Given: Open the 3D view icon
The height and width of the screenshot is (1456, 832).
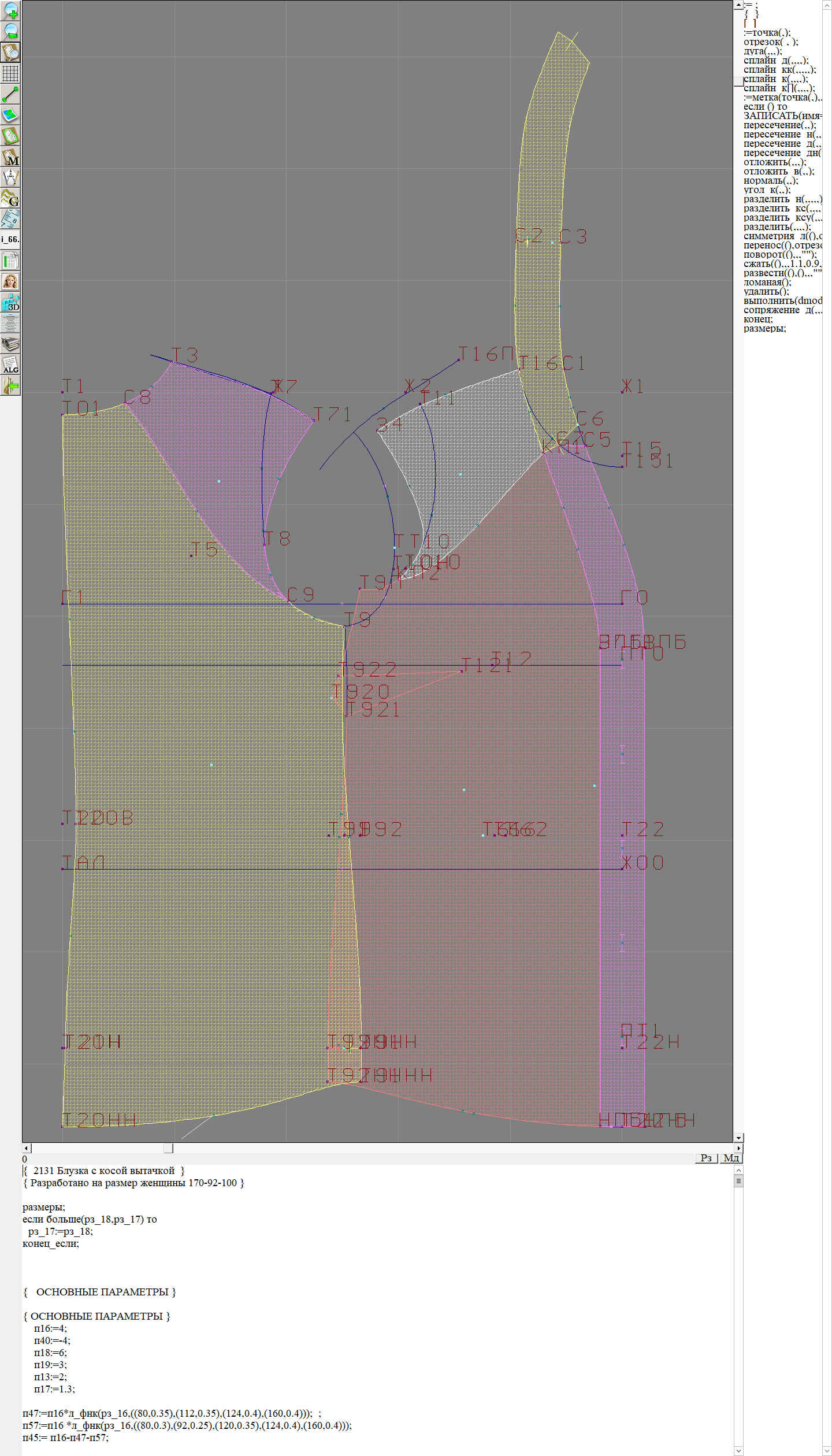Looking at the screenshot, I should coord(10,302).
